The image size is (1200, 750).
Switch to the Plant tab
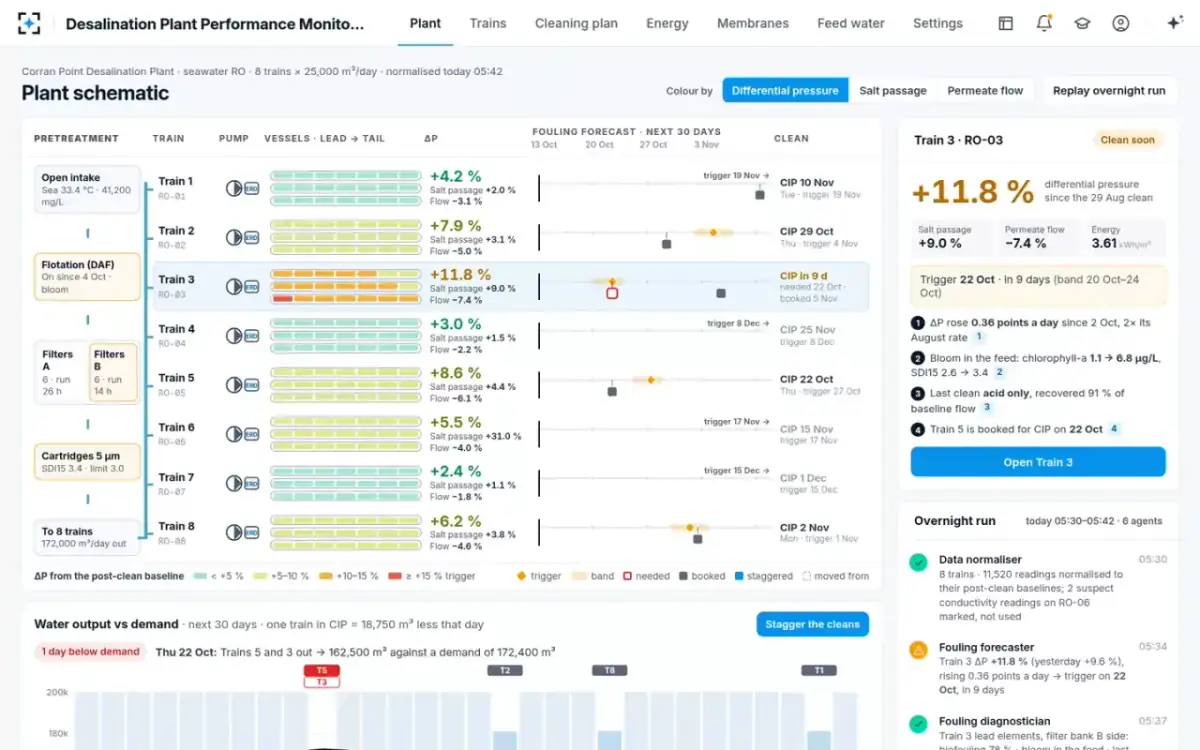click(x=425, y=23)
